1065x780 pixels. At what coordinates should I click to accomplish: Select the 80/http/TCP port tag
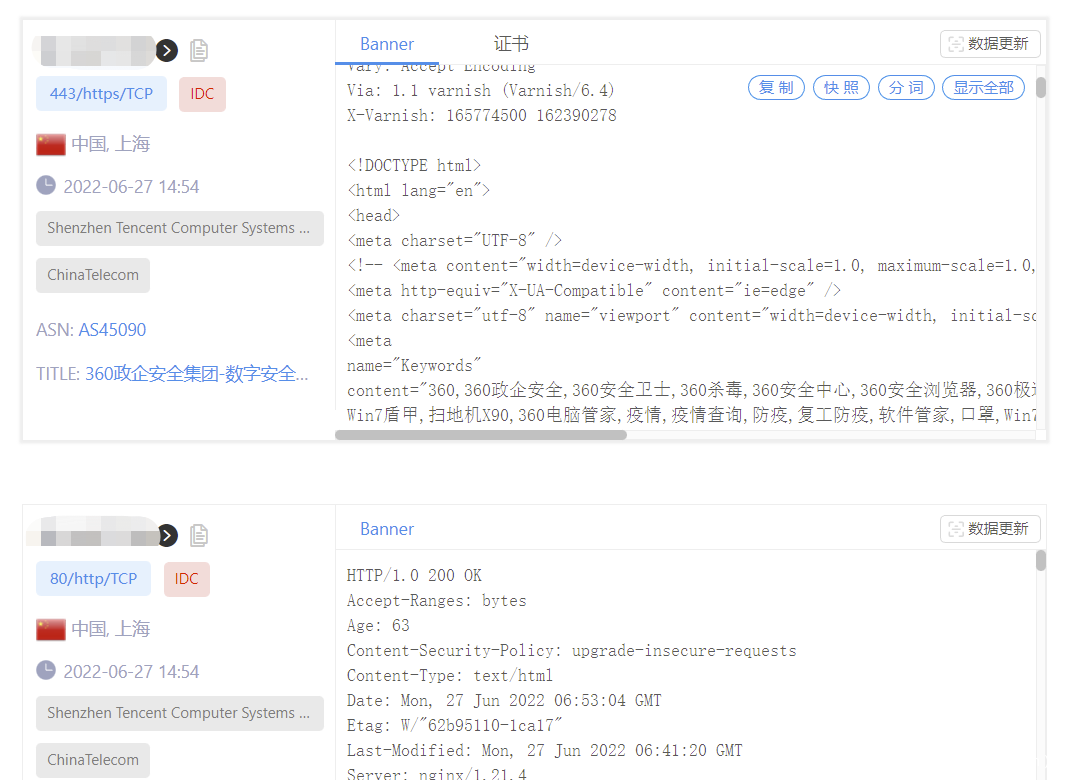click(x=94, y=579)
